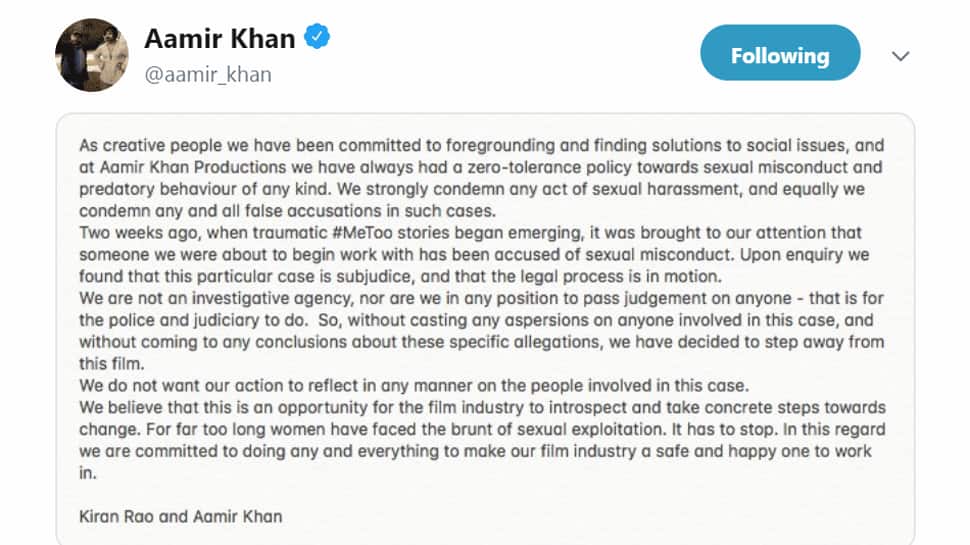Click the 'police and judiciary' phrase
Image resolution: width=970 pixels, height=545 pixels.
(x=184, y=320)
